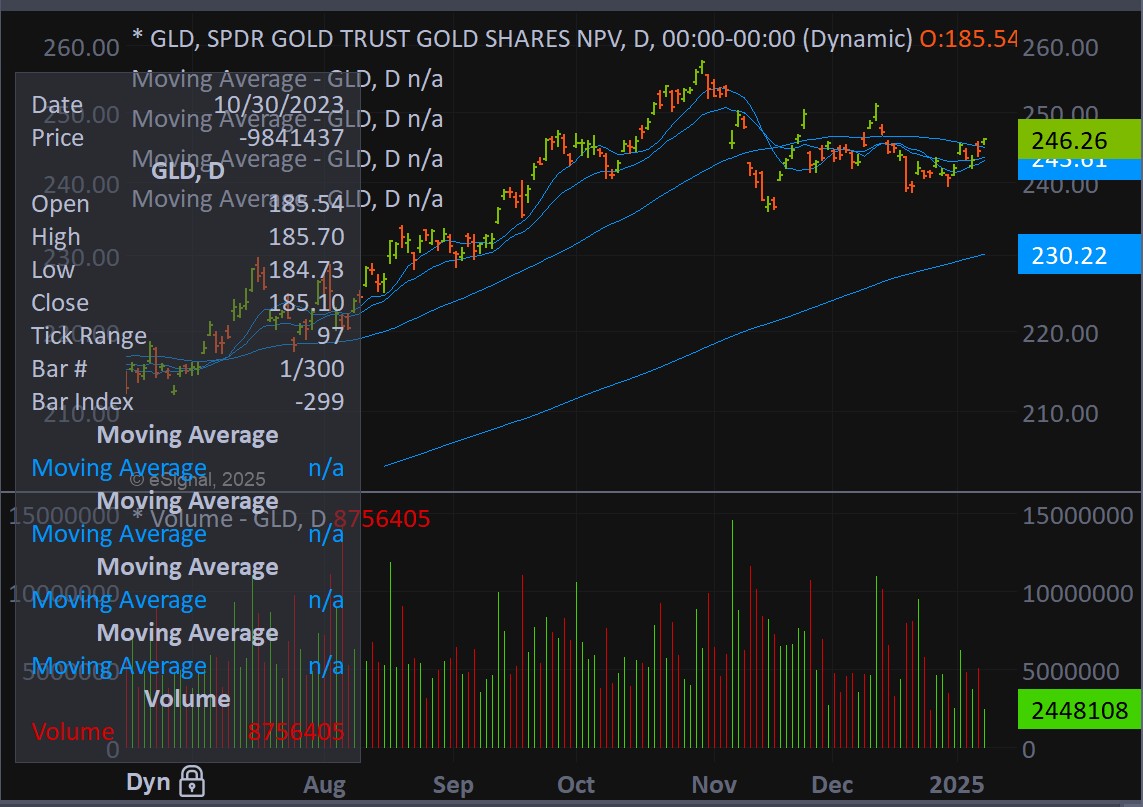Click the orange O:185.54 value in the title

point(968,38)
